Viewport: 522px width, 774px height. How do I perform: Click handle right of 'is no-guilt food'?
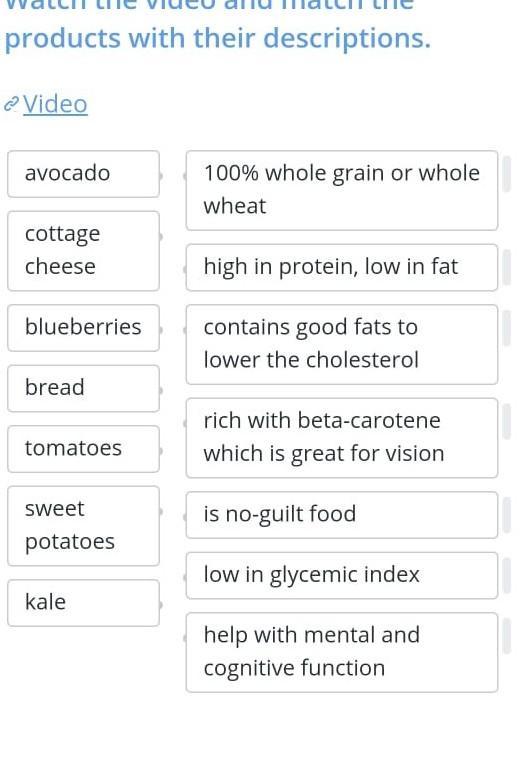507,515
